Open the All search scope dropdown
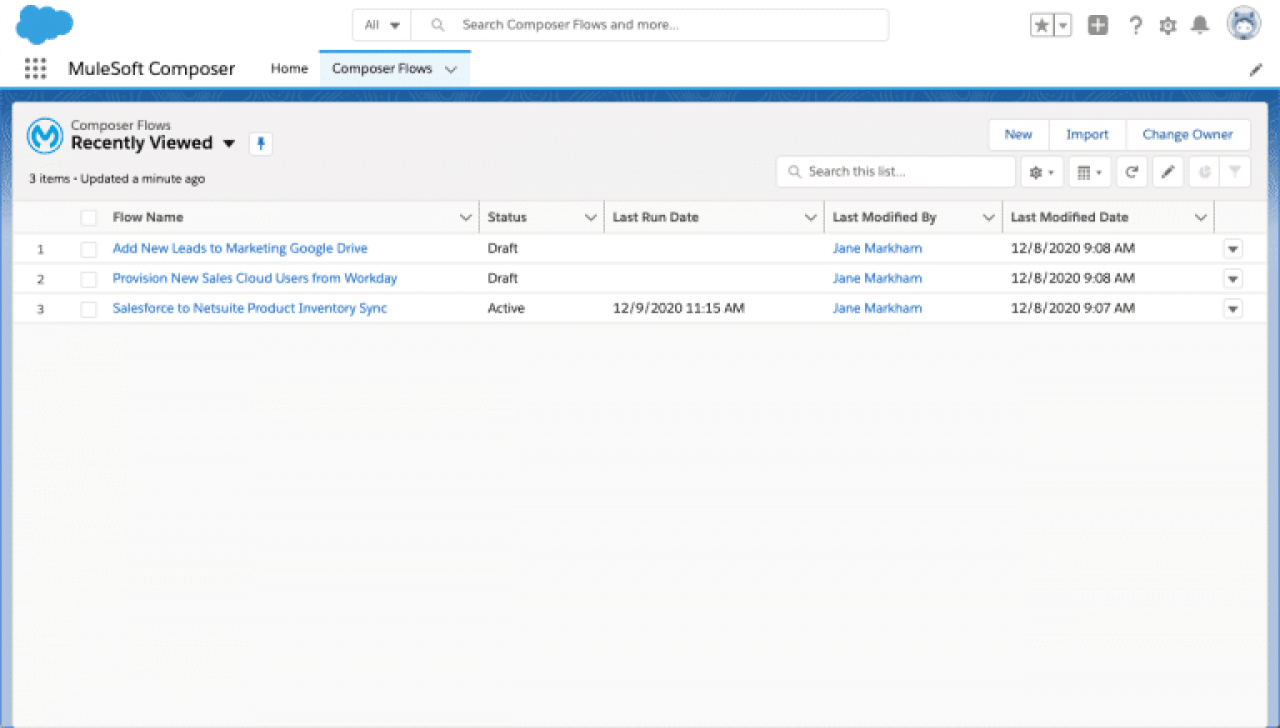The height and width of the screenshot is (728, 1280). [382, 25]
